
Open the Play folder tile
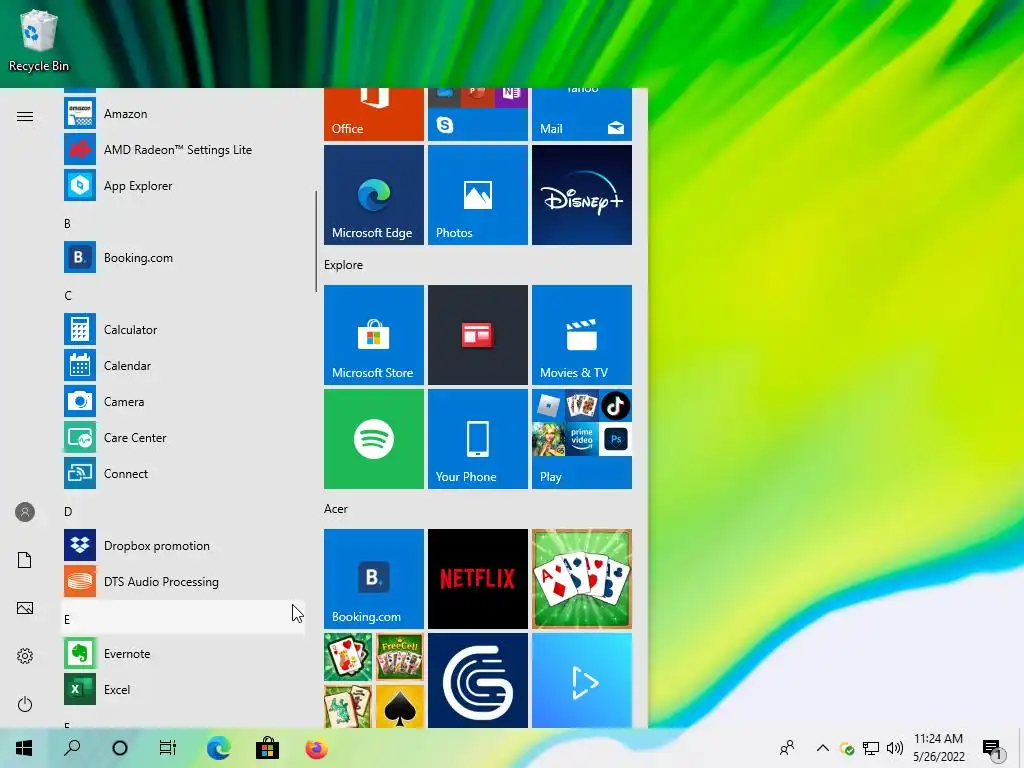click(582, 439)
